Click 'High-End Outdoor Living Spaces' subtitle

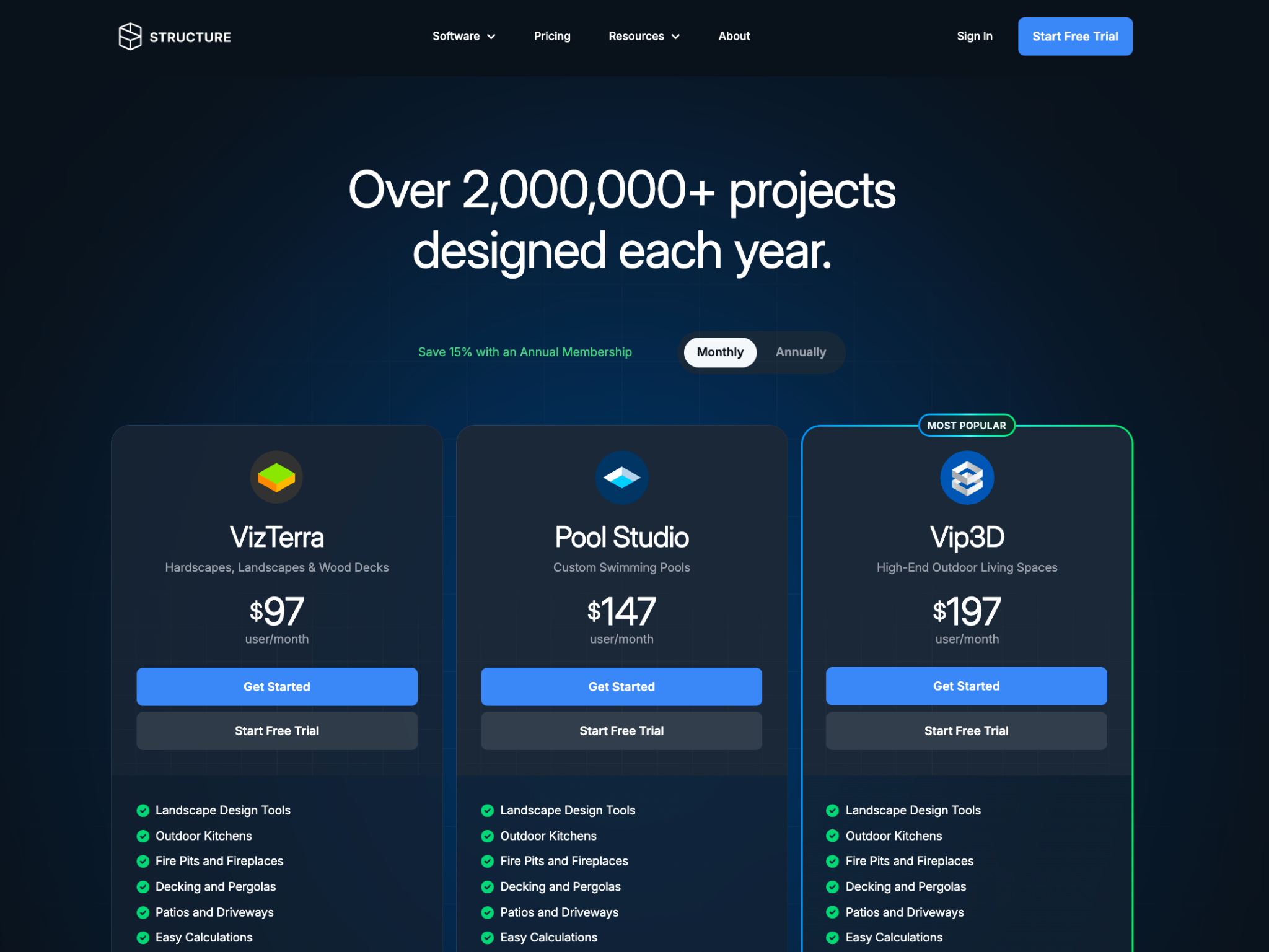(967, 567)
